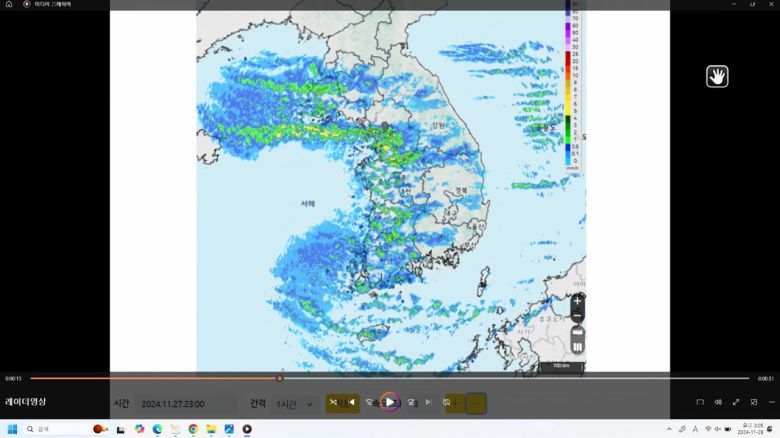Click the date-time field 2024.11.27.23:00
Image resolution: width=780 pixels, height=438 pixels.
tap(185, 404)
